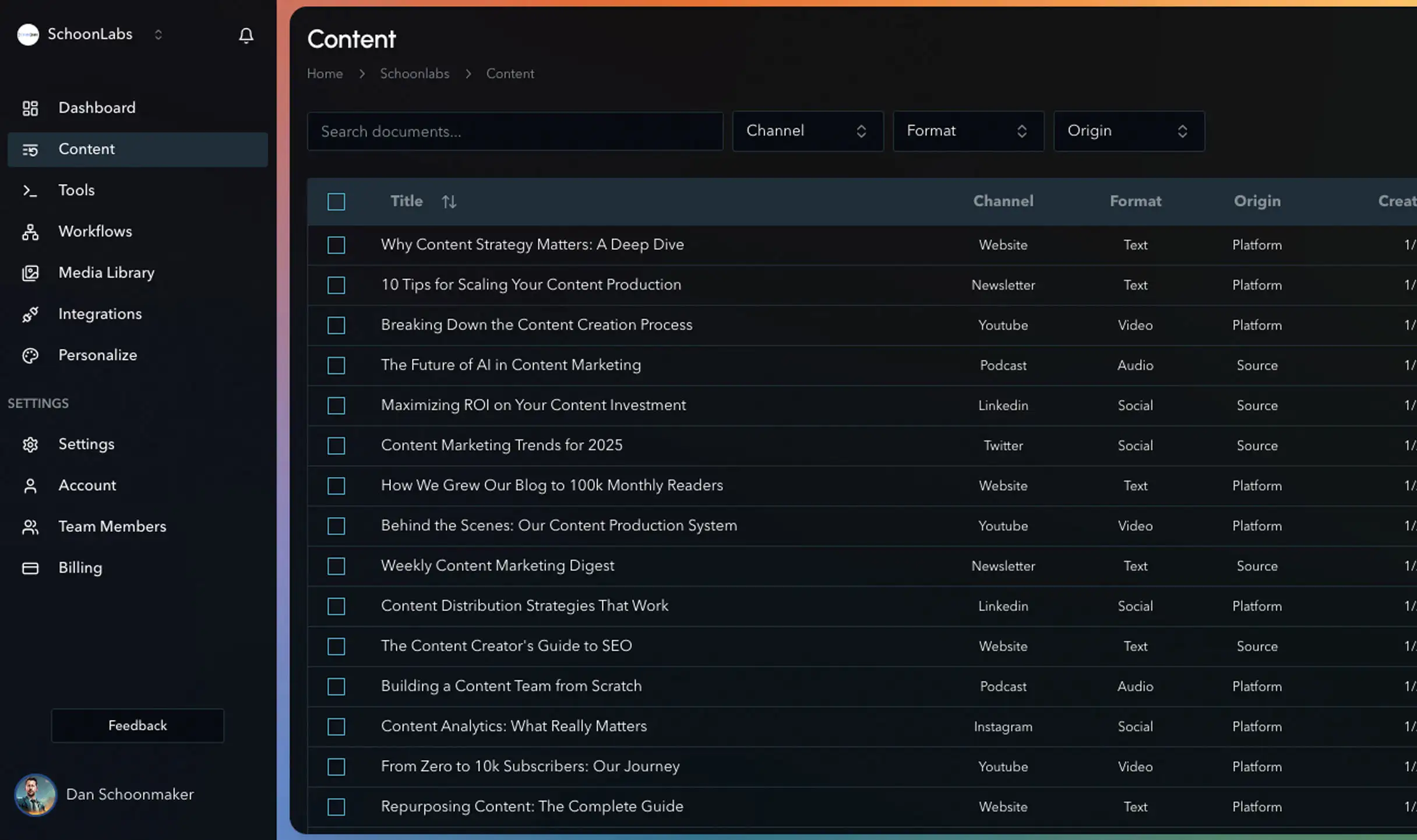This screenshot has width=1417, height=840.
Task: Open the Format filter dropdown
Action: tap(968, 131)
